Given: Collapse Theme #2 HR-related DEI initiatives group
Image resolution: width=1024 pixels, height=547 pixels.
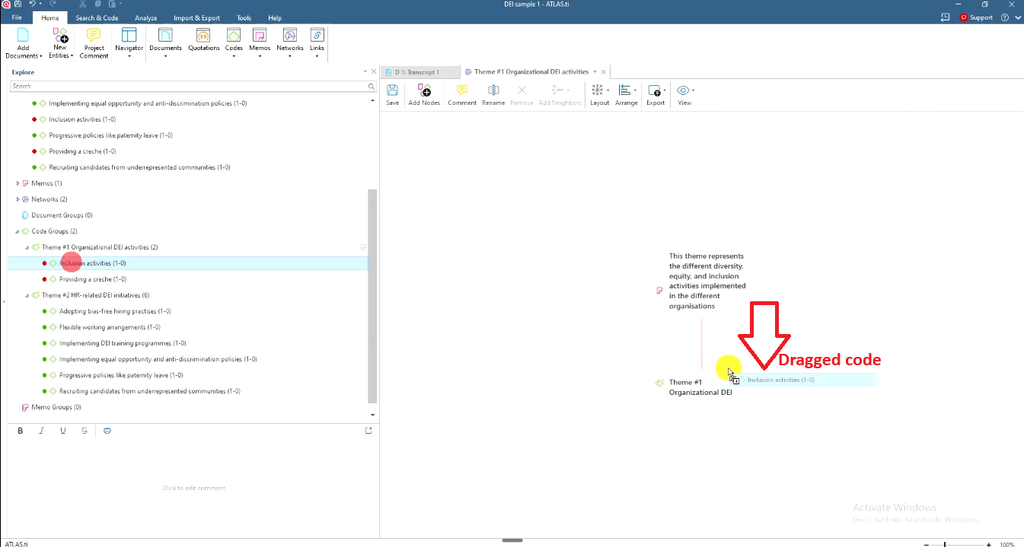Looking at the screenshot, I should point(27,295).
